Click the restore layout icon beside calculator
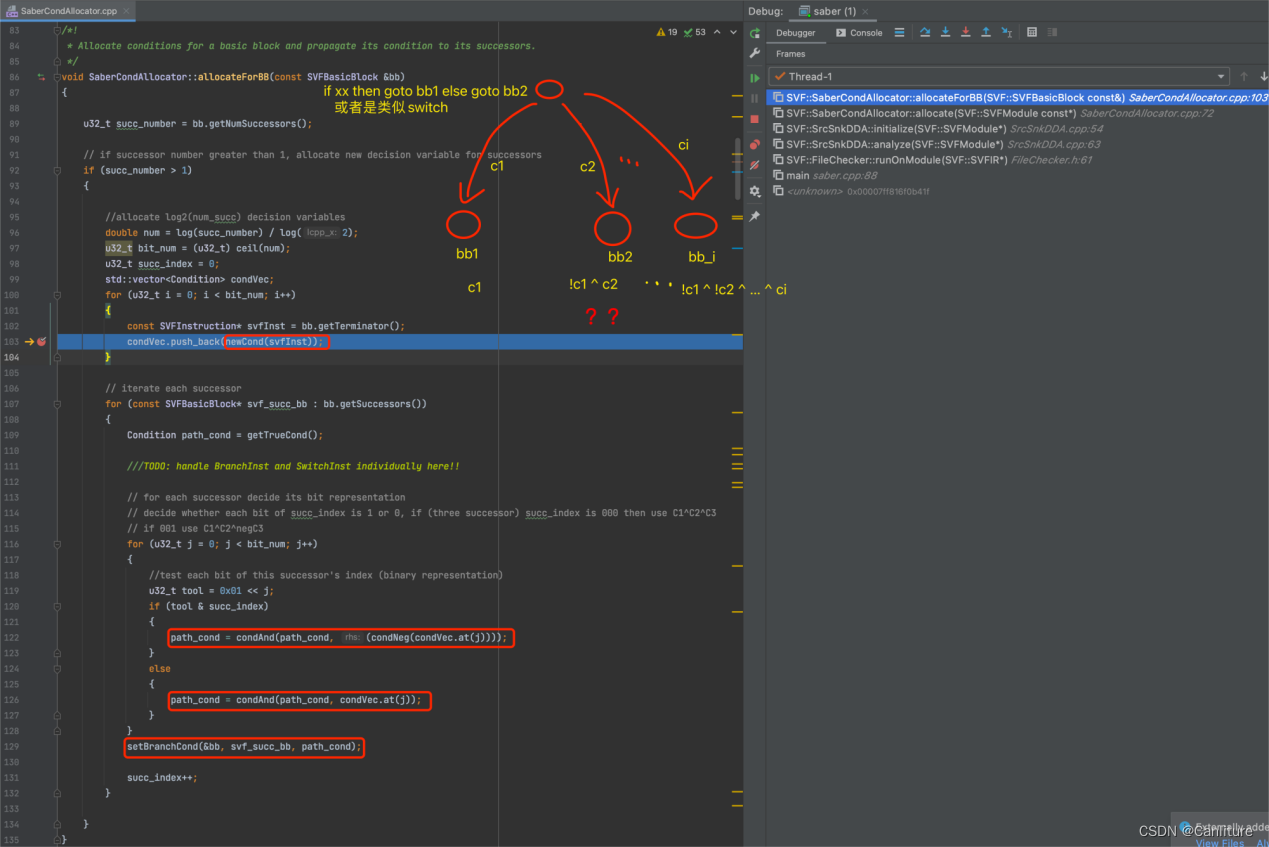 (x=1053, y=33)
